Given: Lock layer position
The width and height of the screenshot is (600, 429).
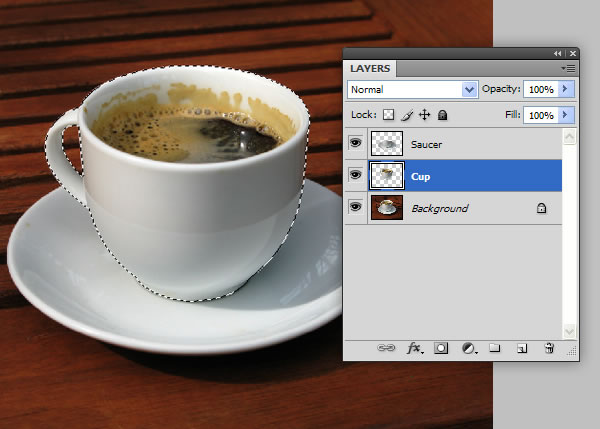Looking at the screenshot, I should click(424, 115).
